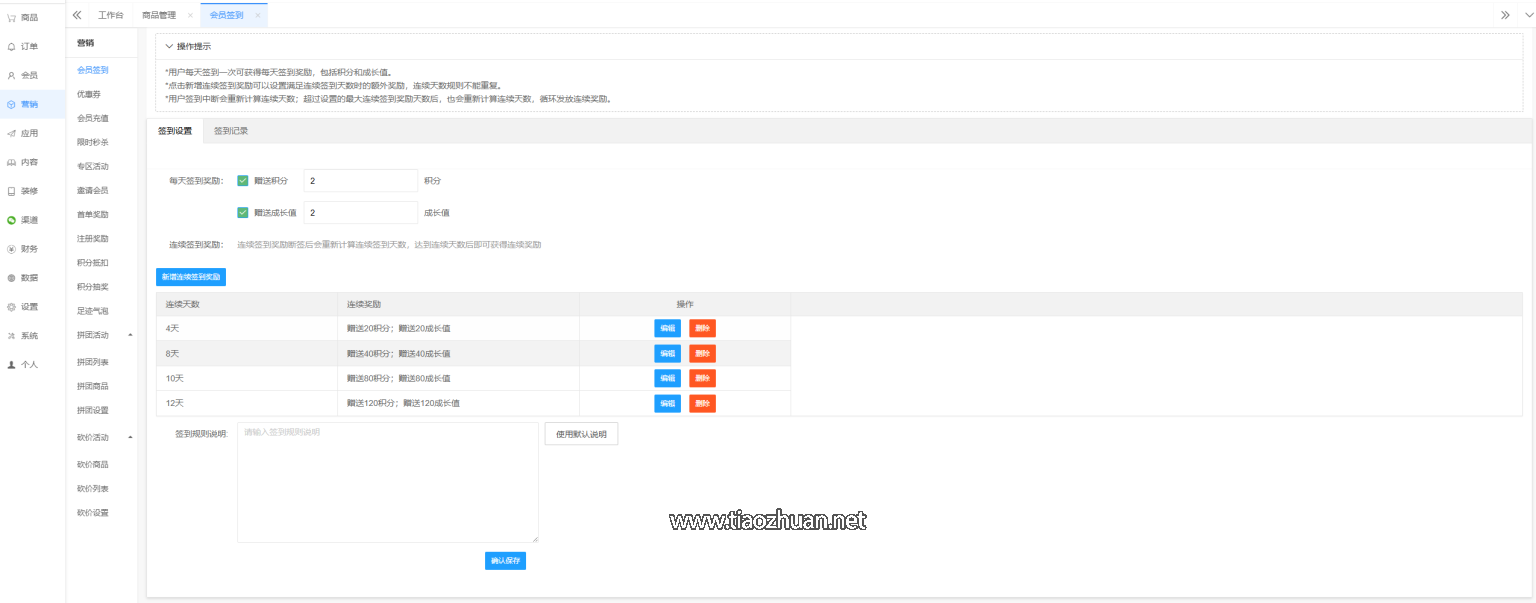Uncheck the 赠送成长值 checkbox
The height and width of the screenshot is (603, 1536).
[242, 212]
